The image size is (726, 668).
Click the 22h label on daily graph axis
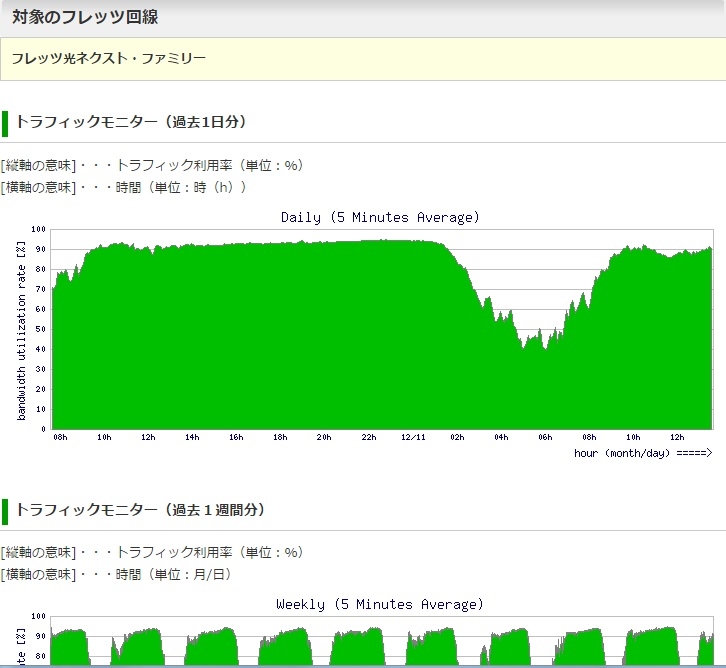(369, 437)
